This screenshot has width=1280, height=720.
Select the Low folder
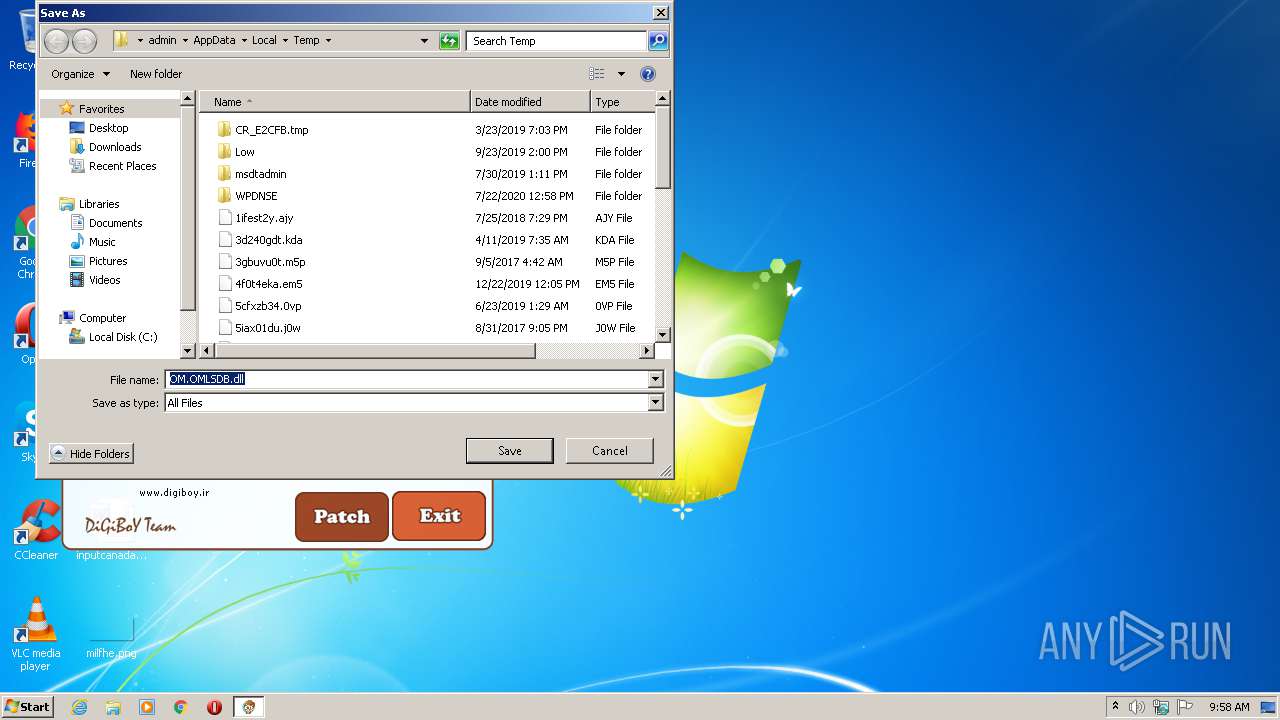coord(244,152)
